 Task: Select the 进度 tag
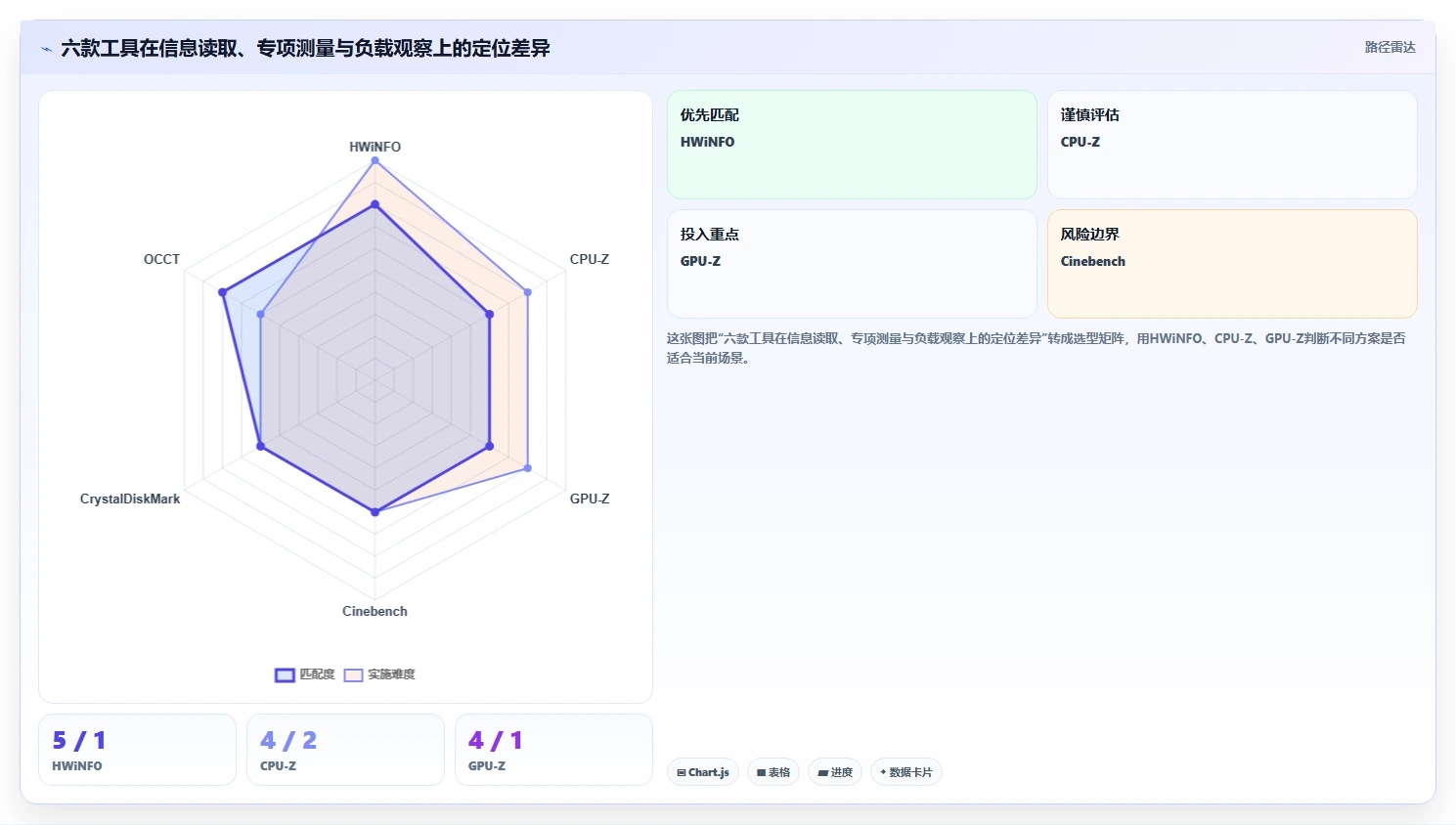(835, 772)
